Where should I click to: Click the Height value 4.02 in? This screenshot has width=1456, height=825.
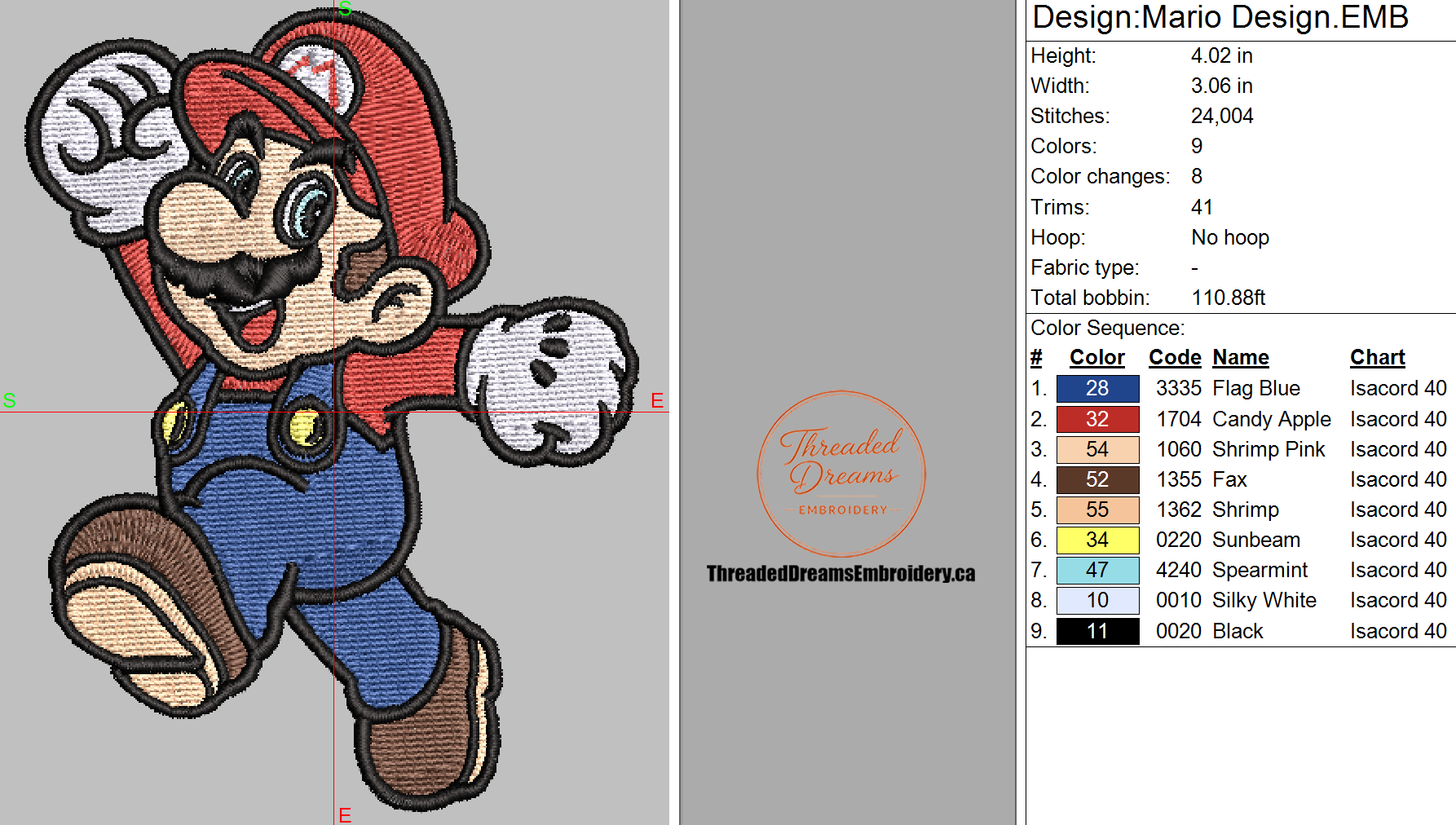pos(1221,55)
